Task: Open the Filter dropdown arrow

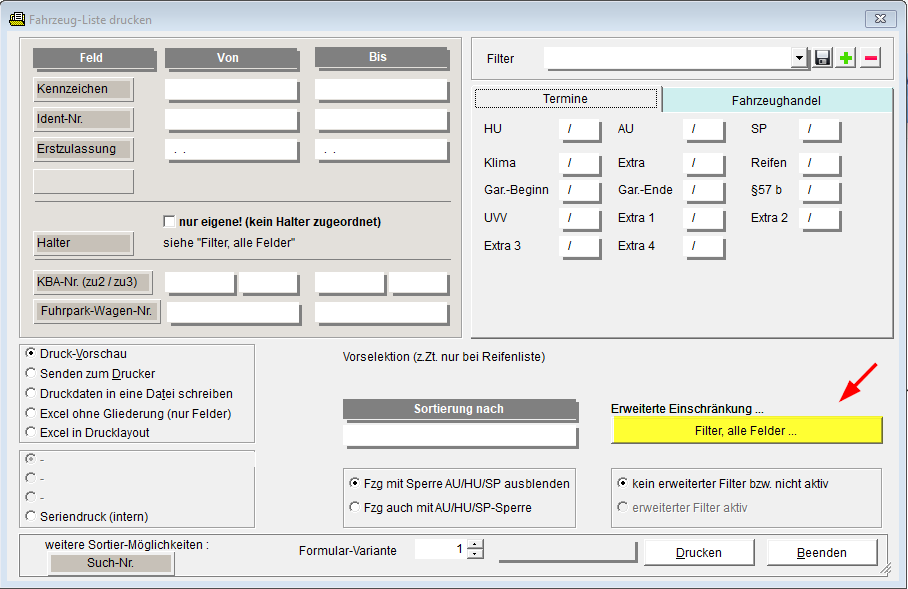Action: coord(799,58)
